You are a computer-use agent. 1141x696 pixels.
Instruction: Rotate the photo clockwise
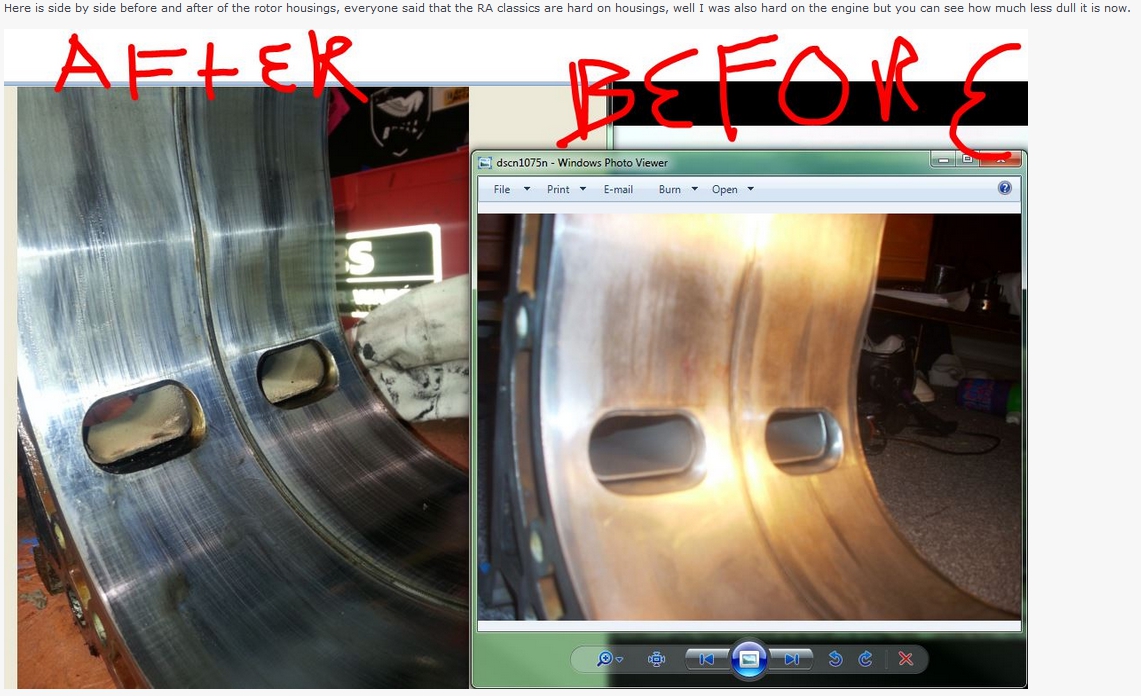pyautogui.click(x=865, y=659)
